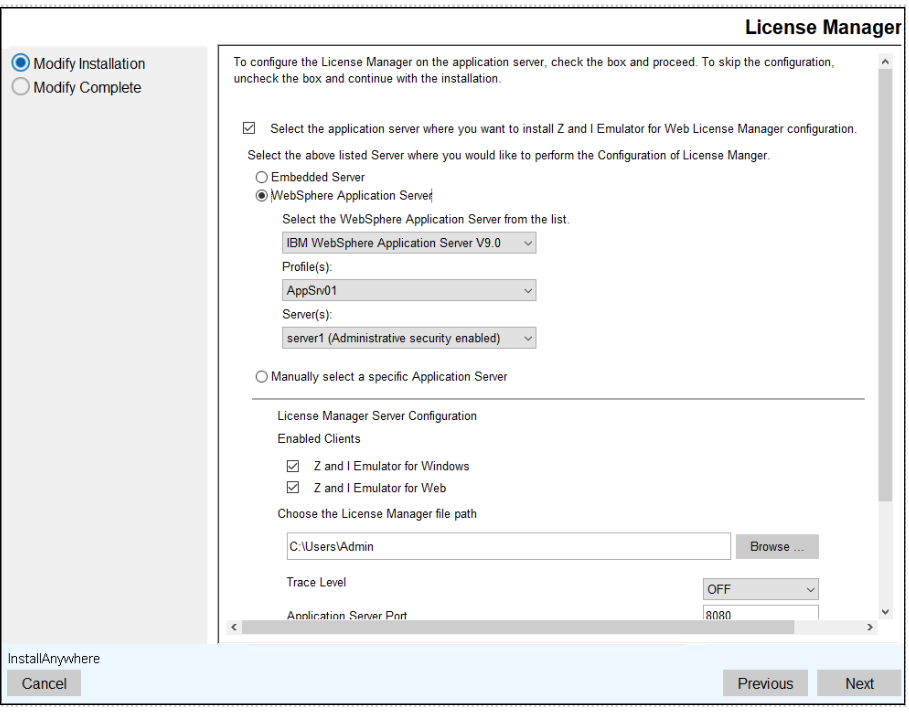Viewport: 909px width, 712px height.
Task: Go back with the Previous button
Action: click(765, 684)
